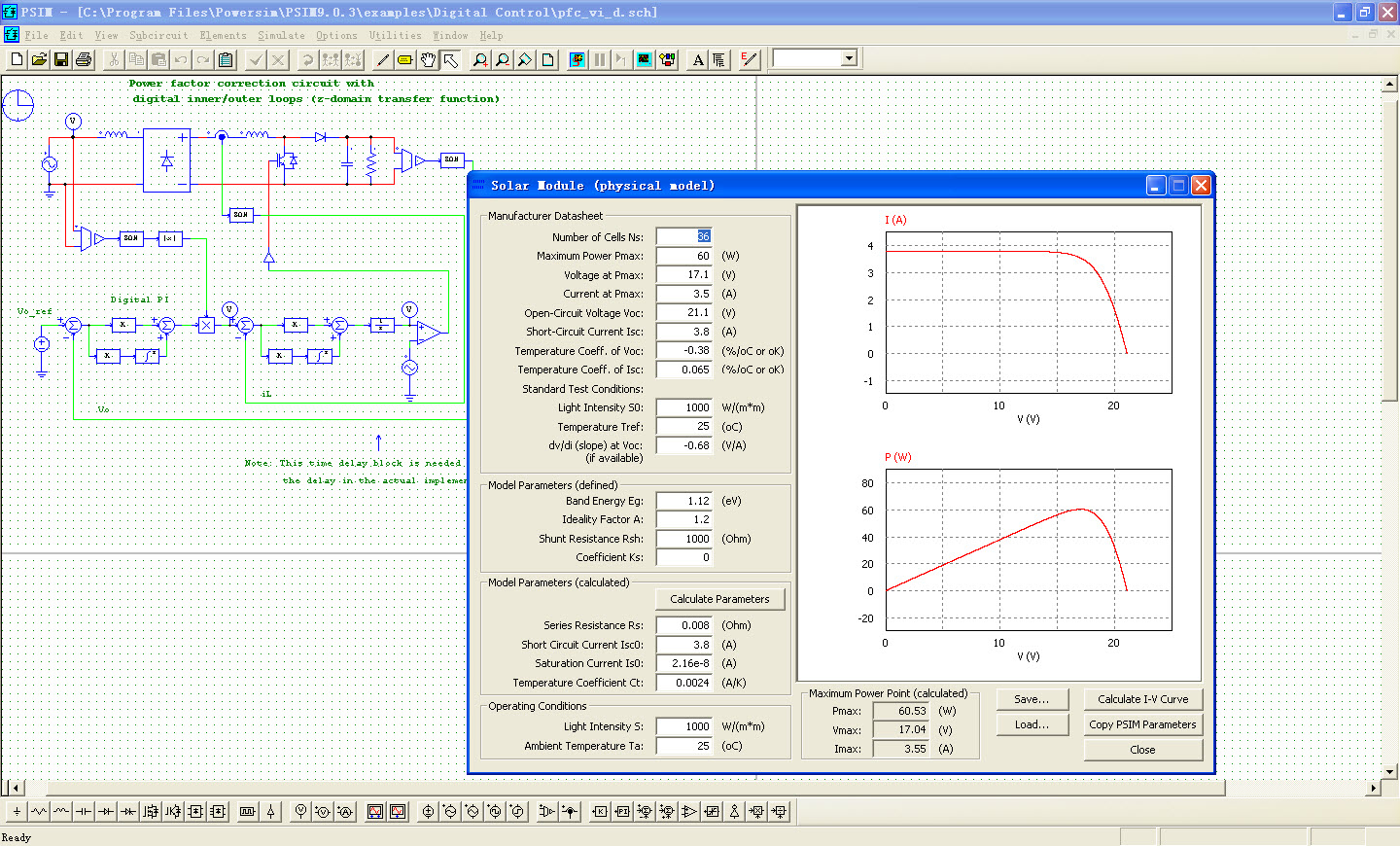1400x846 pixels.
Task: Click the simulation clock element in schematic
Action: click(17, 105)
